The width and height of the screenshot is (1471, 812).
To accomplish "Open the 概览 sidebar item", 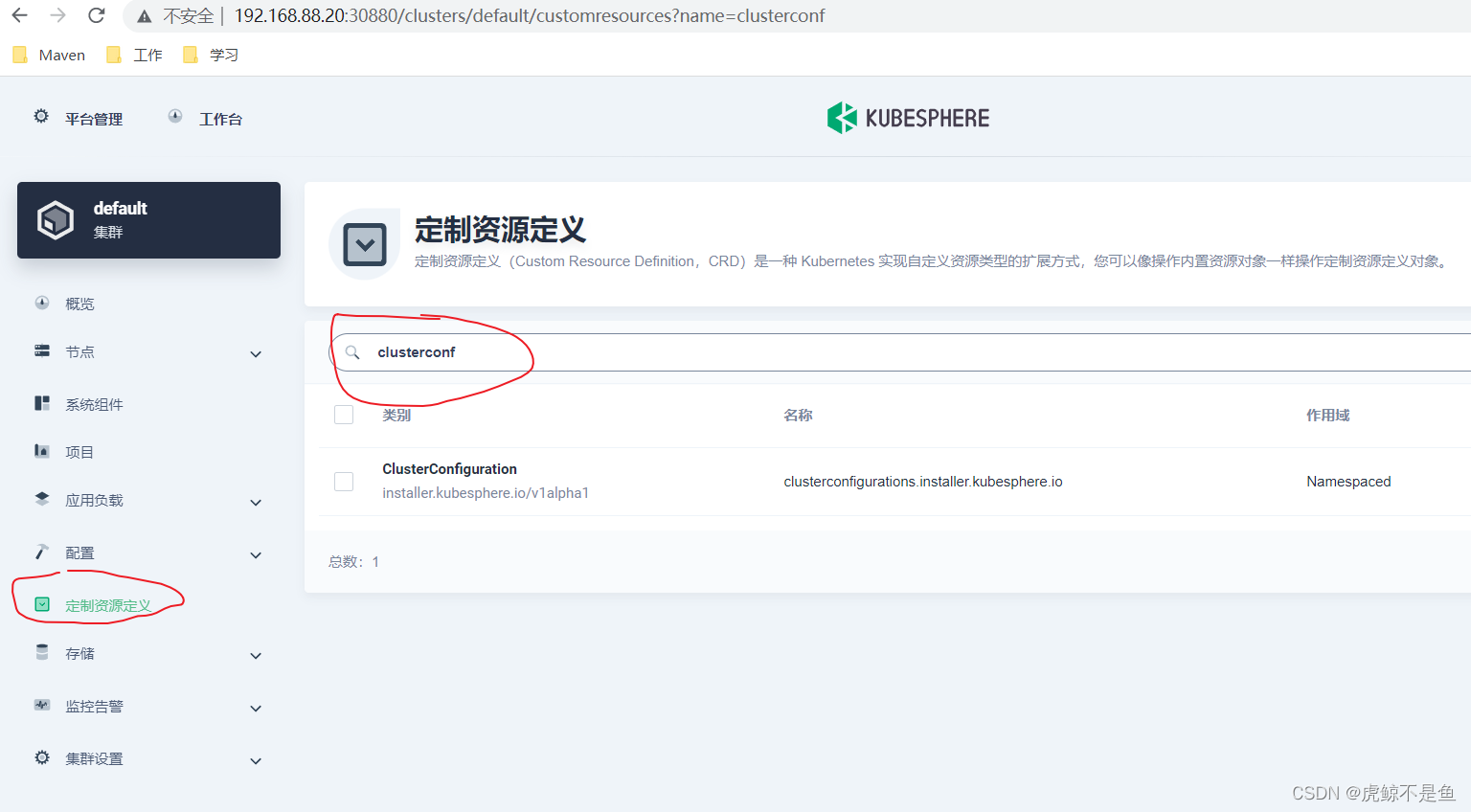I will (x=79, y=304).
